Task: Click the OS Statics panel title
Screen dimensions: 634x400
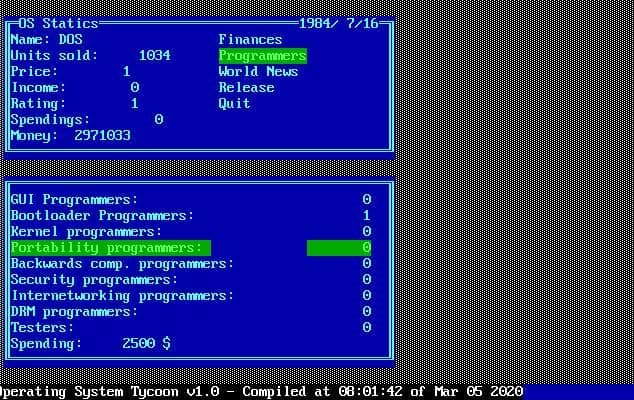Action: (x=58, y=23)
